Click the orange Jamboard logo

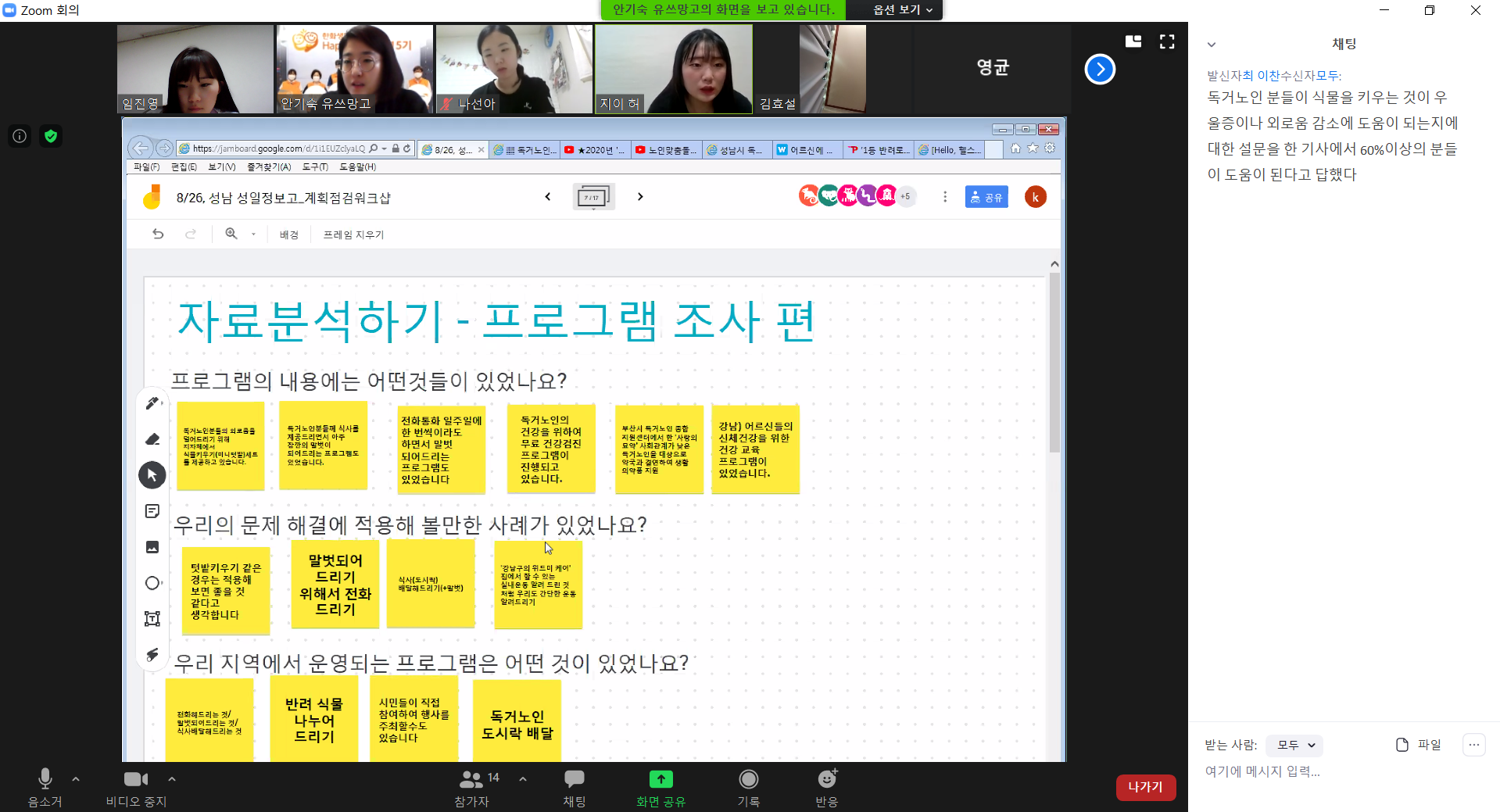152,197
